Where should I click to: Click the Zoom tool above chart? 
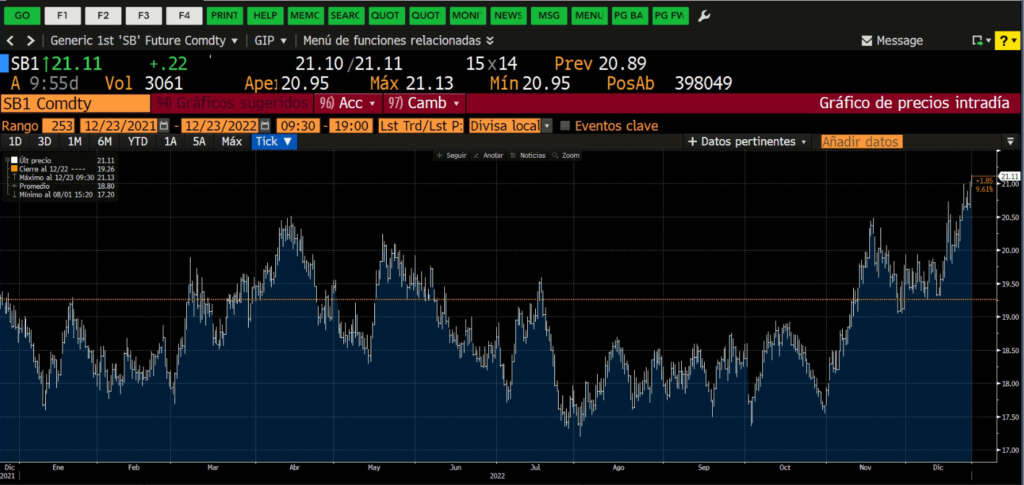[566, 156]
